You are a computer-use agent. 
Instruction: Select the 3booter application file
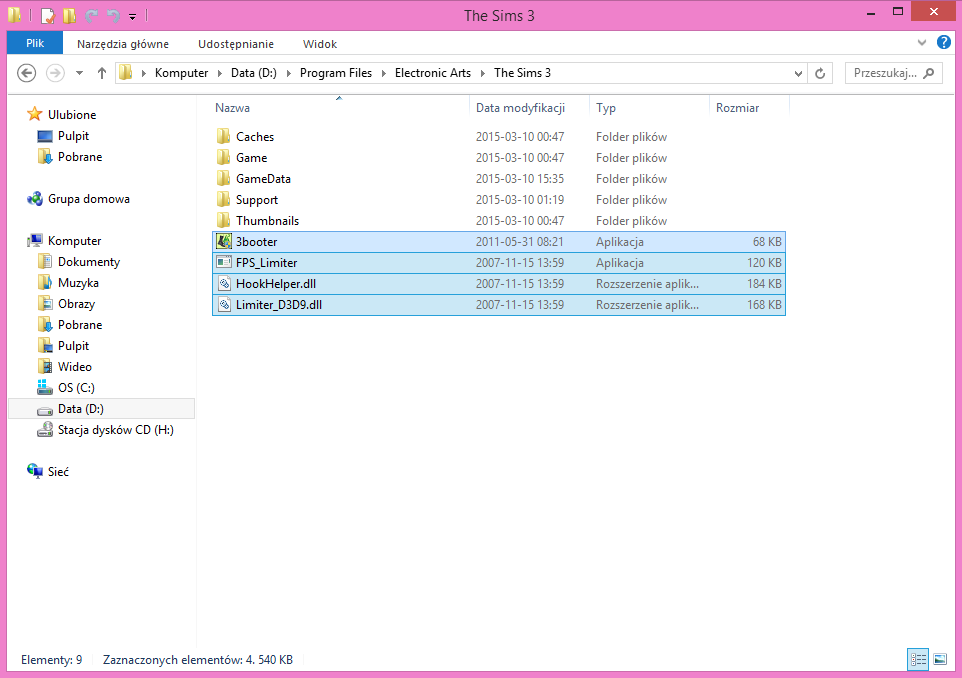point(257,242)
